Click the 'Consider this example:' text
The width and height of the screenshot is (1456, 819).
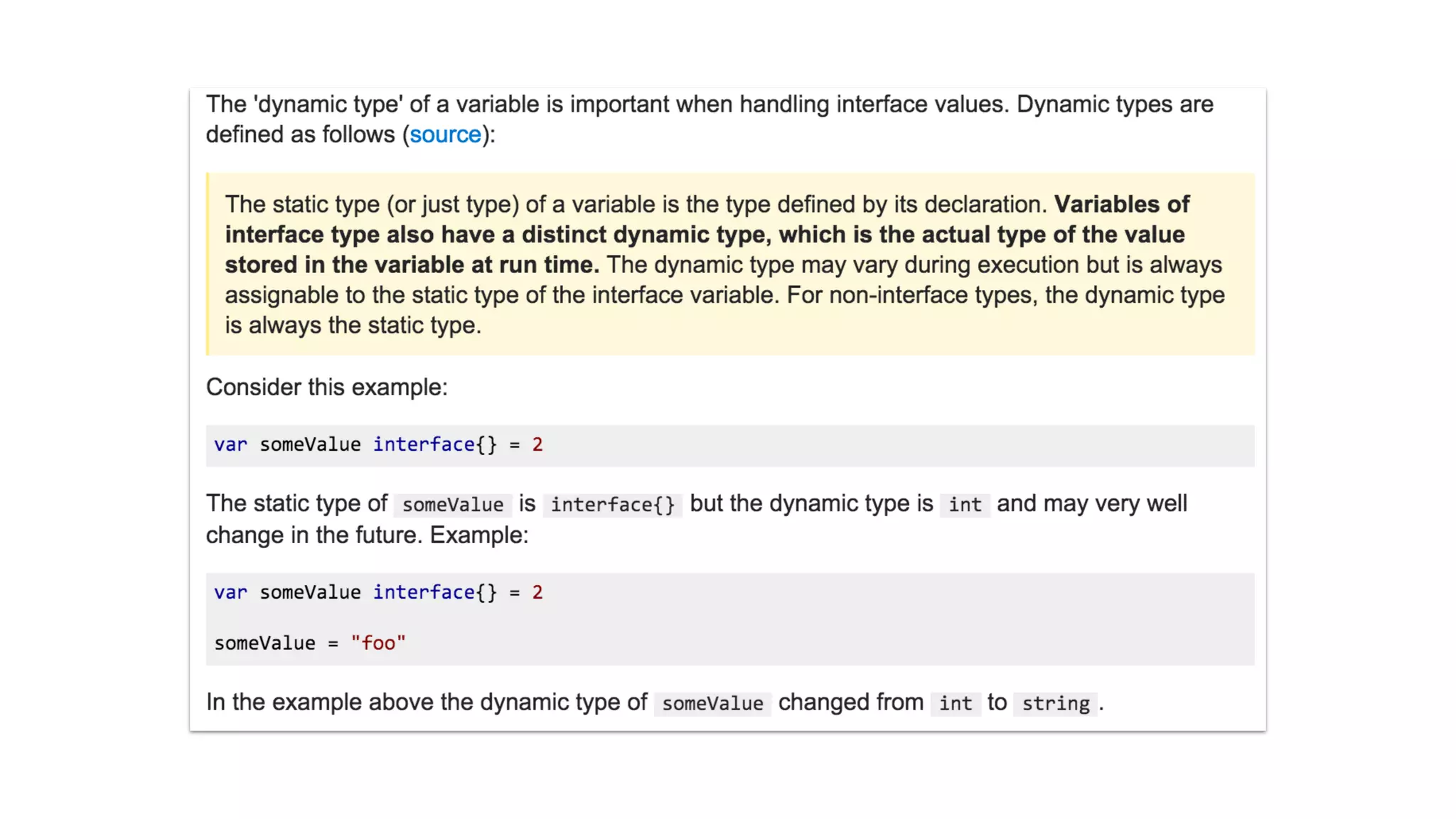point(327,387)
